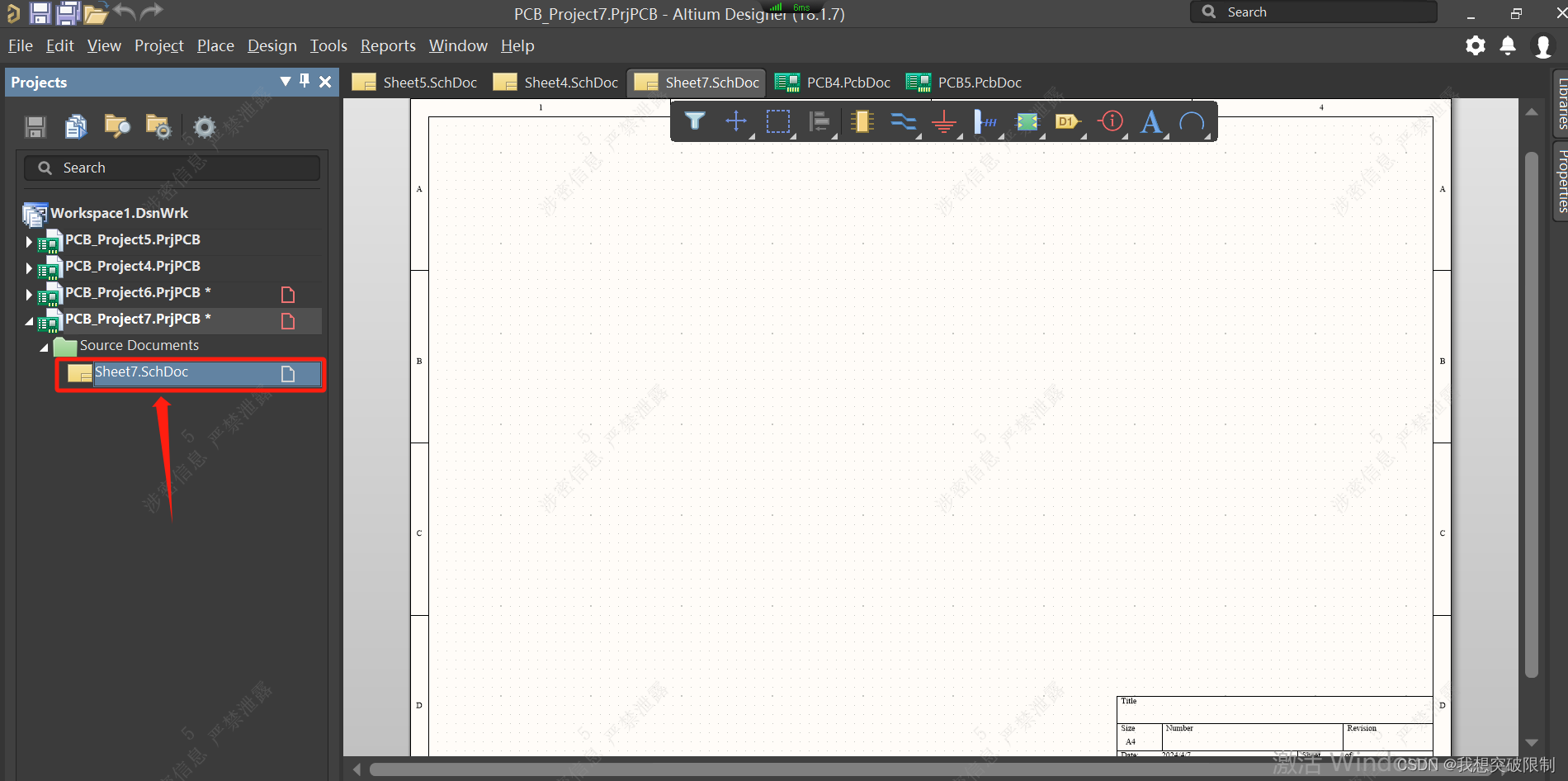Screen dimensions: 1568x781
Task: Choose the Move objects crosshair tool
Action: [736, 121]
